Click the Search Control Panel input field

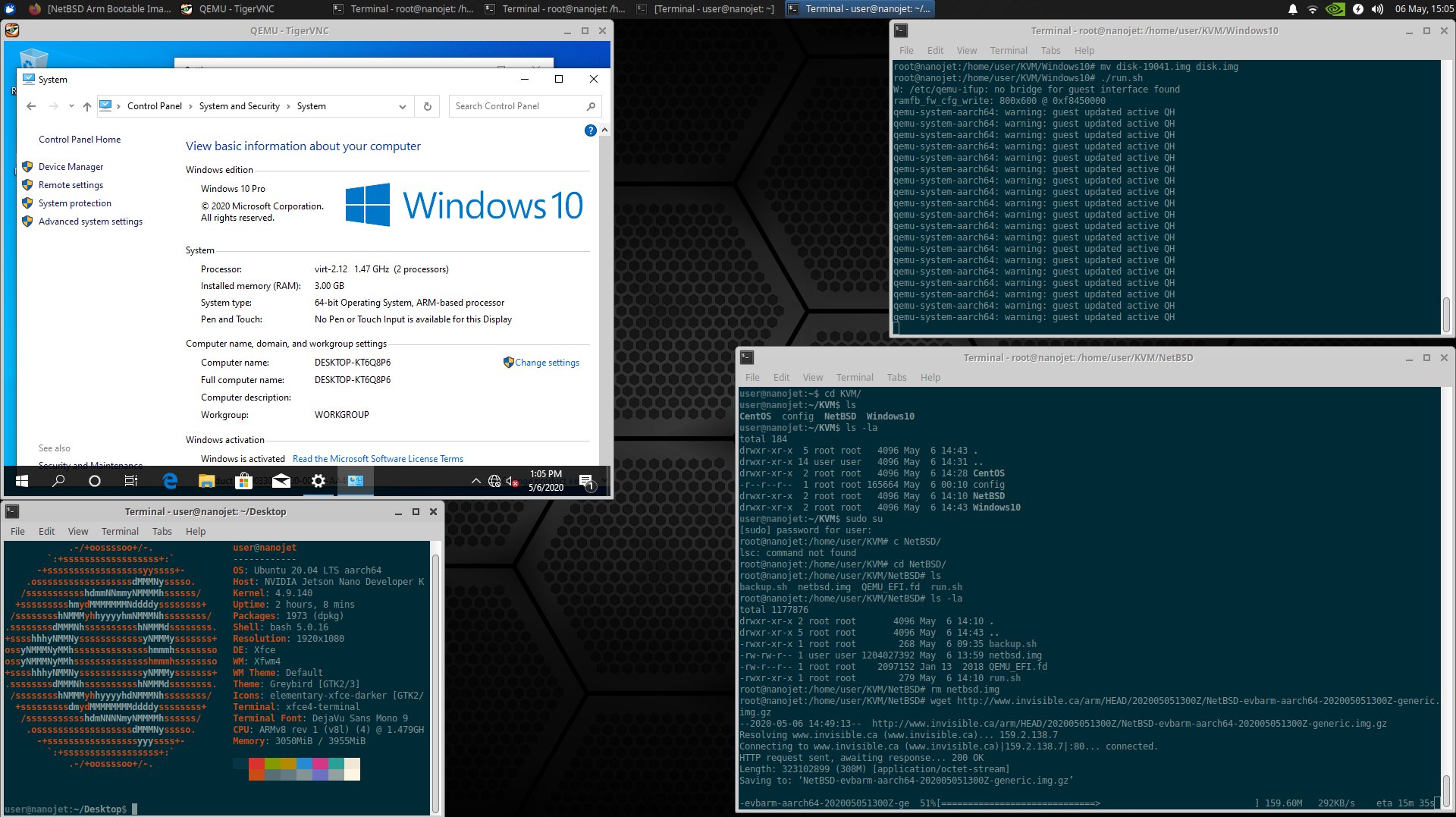[516, 106]
